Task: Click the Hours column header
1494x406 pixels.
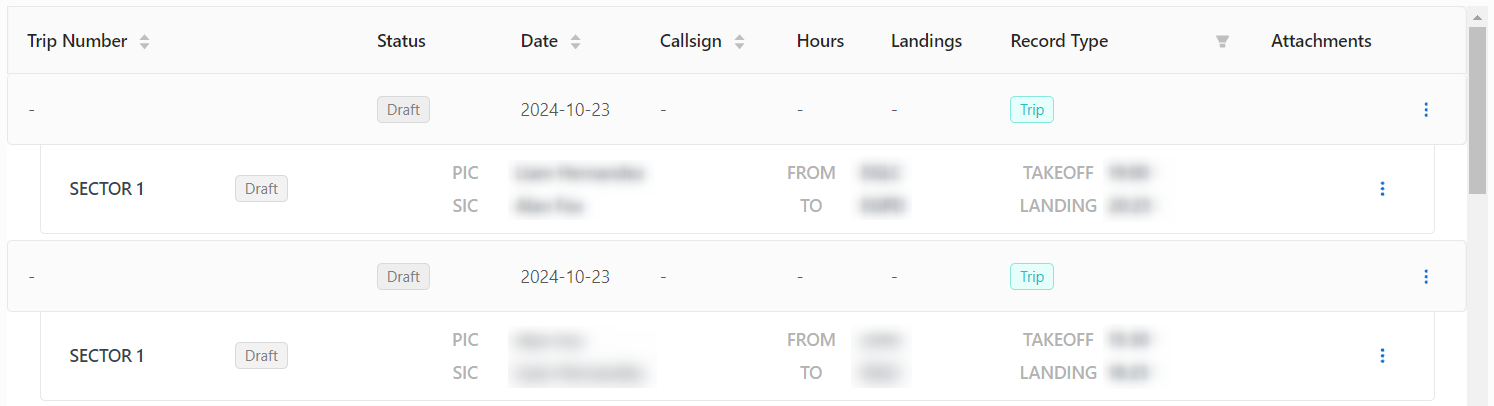Action: pos(820,41)
